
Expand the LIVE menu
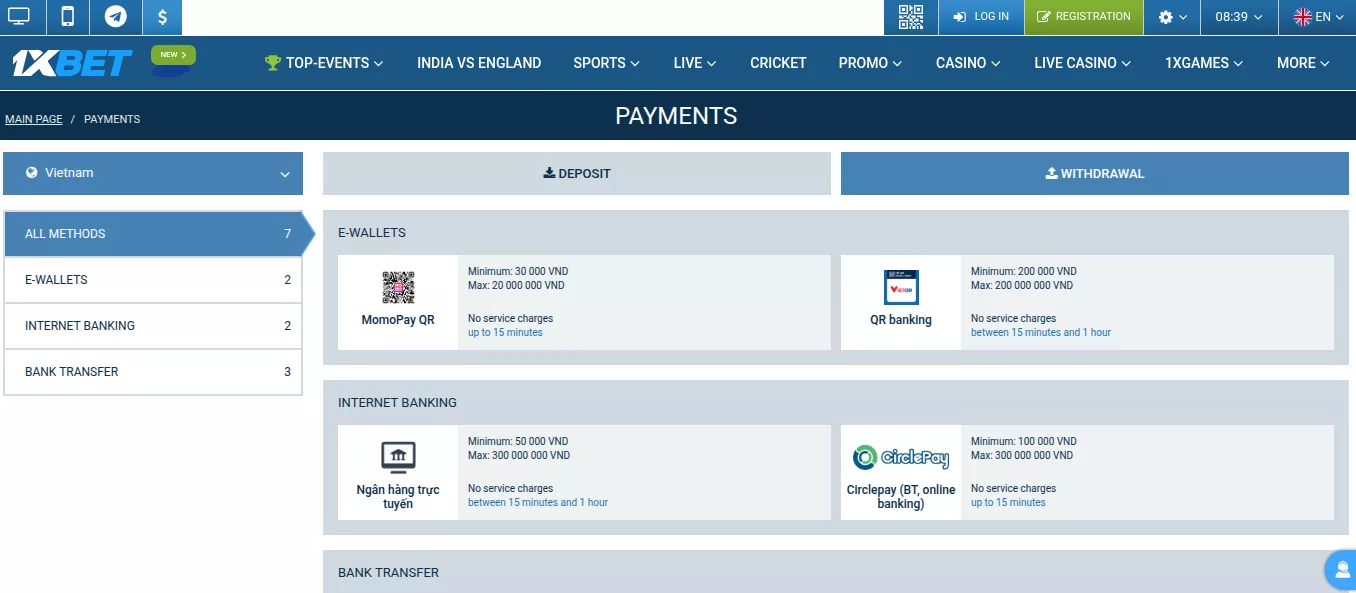(695, 63)
